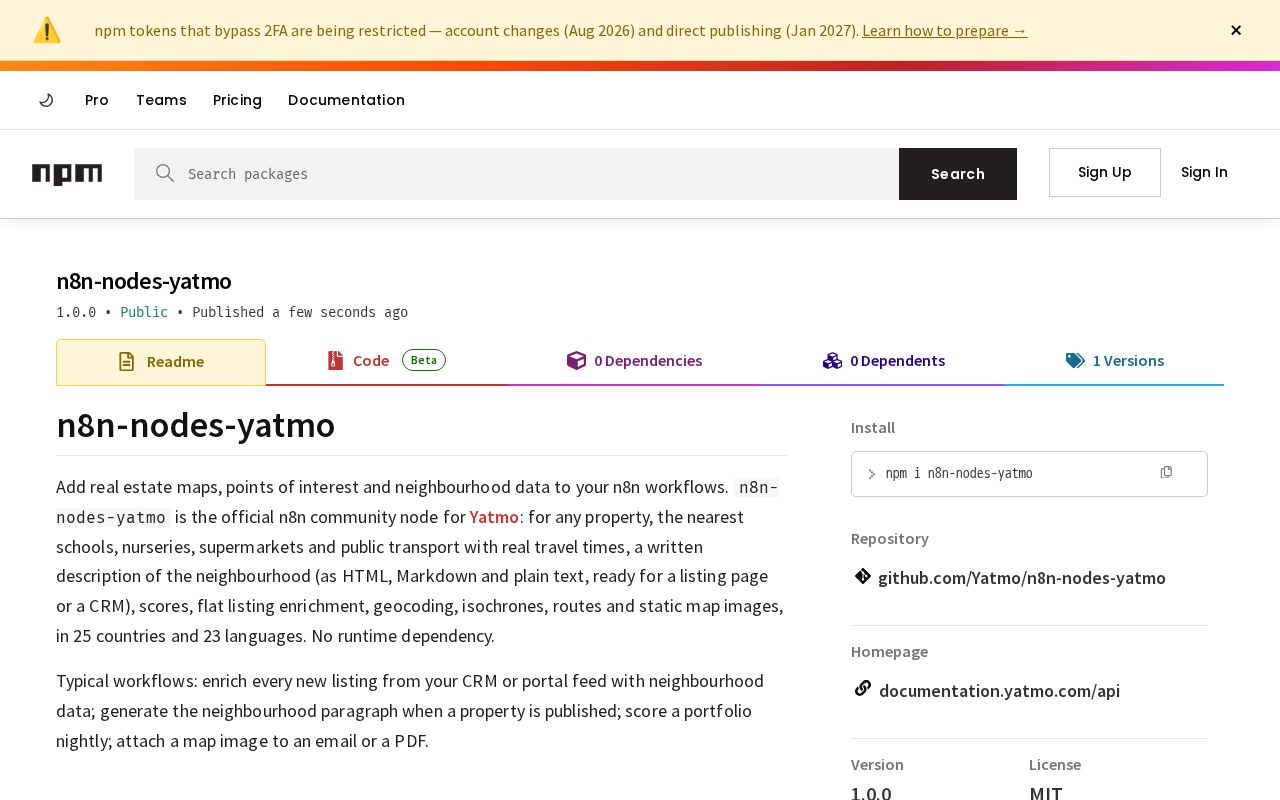Viewport: 1280px width, 800px height.
Task: Open the Readme tab
Action: click(x=161, y=362)
